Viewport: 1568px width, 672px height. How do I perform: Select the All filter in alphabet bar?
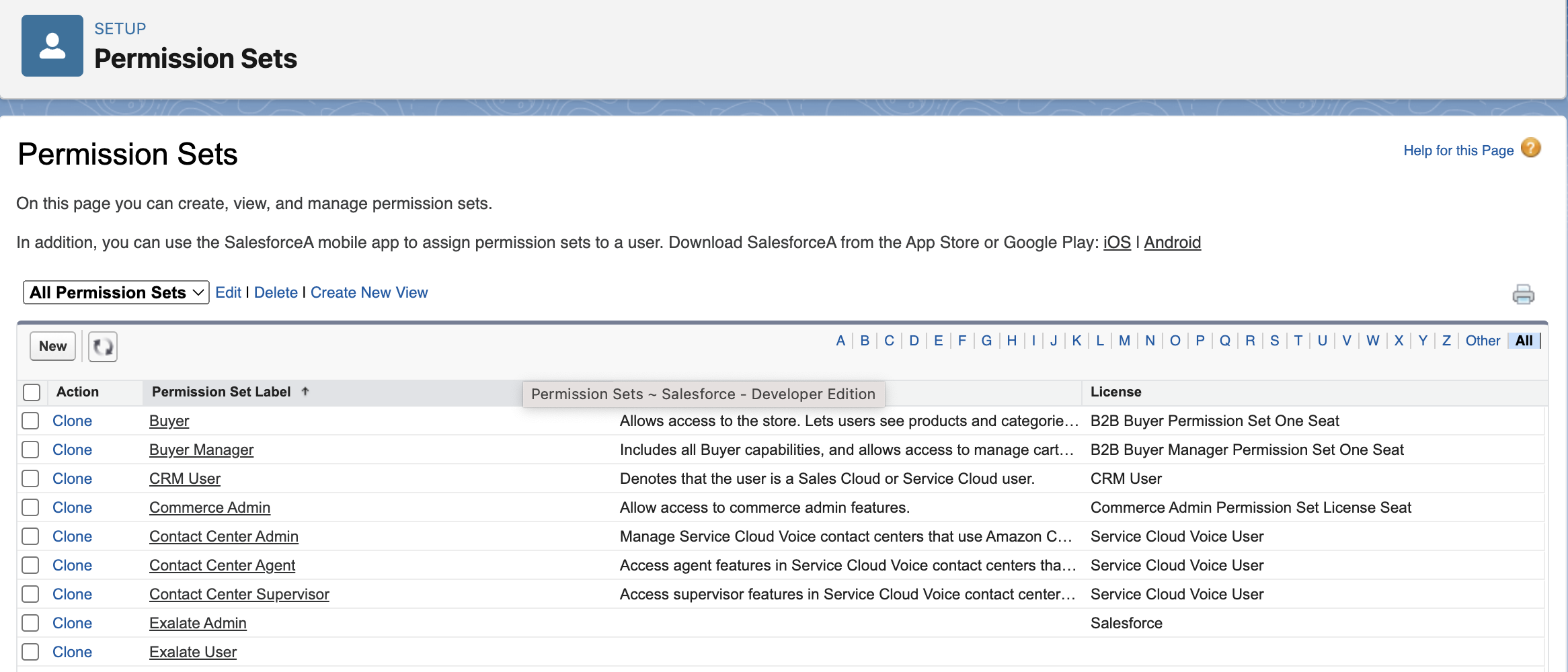(1524, 341)
